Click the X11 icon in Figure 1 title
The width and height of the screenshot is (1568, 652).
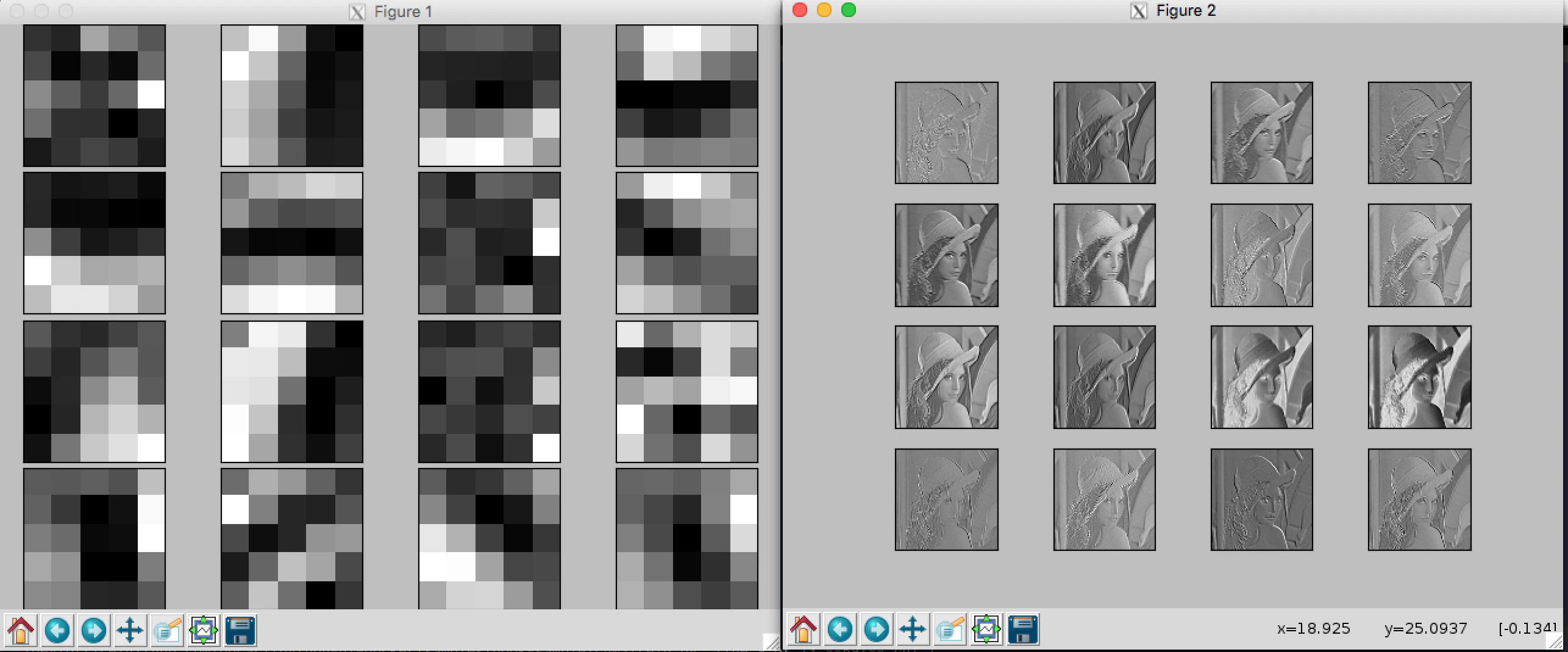click(x=357, y=12)
